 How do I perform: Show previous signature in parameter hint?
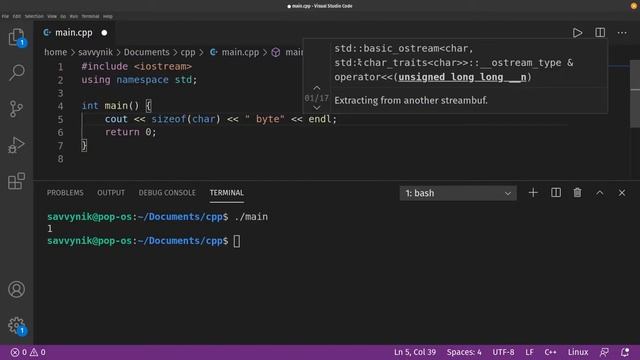click(317, 88)
